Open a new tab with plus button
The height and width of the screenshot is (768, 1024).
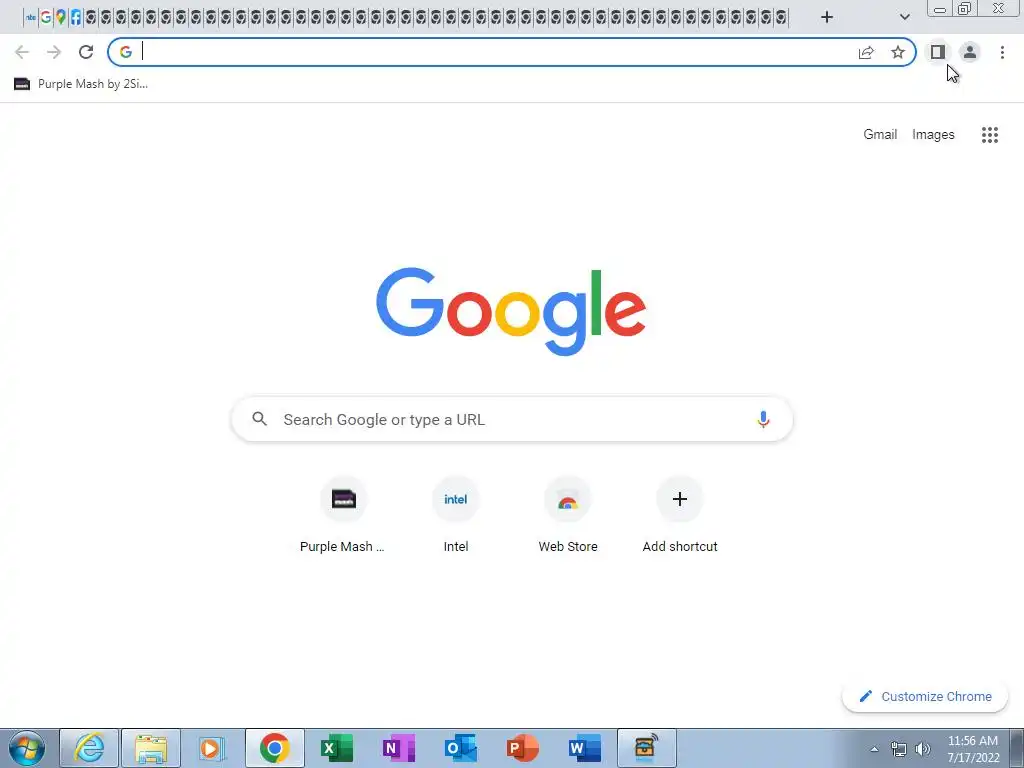coord(827,17)
